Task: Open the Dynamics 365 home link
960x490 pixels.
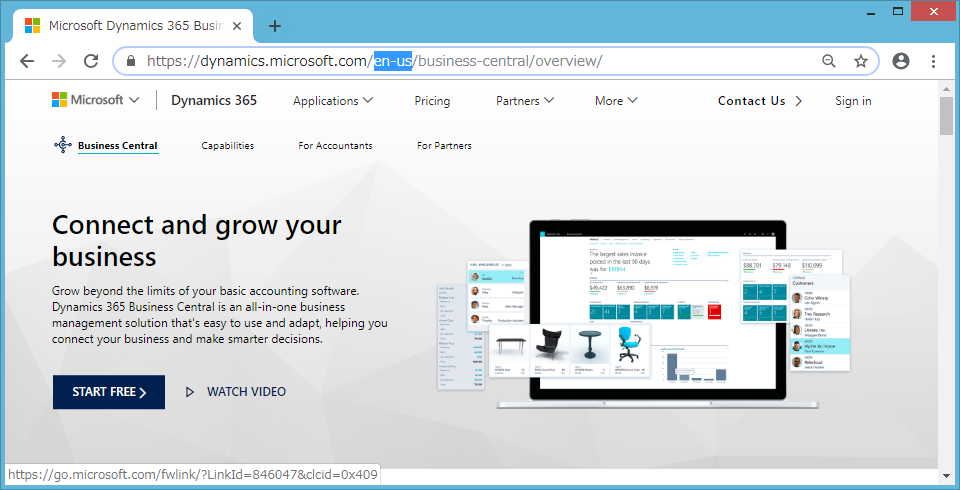Action: click(214, 100)
